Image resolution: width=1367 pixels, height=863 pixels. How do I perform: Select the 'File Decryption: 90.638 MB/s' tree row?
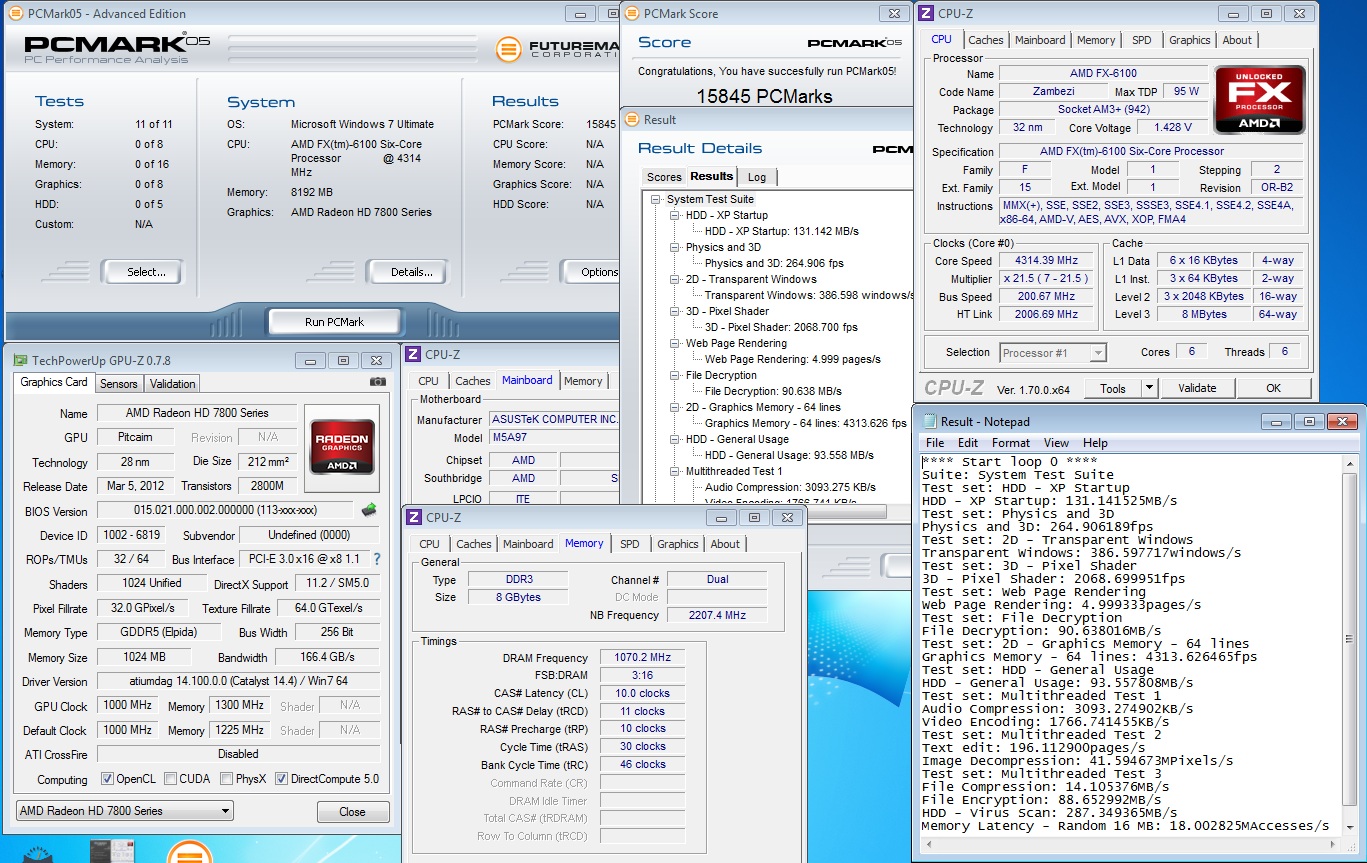pos(773,391)
